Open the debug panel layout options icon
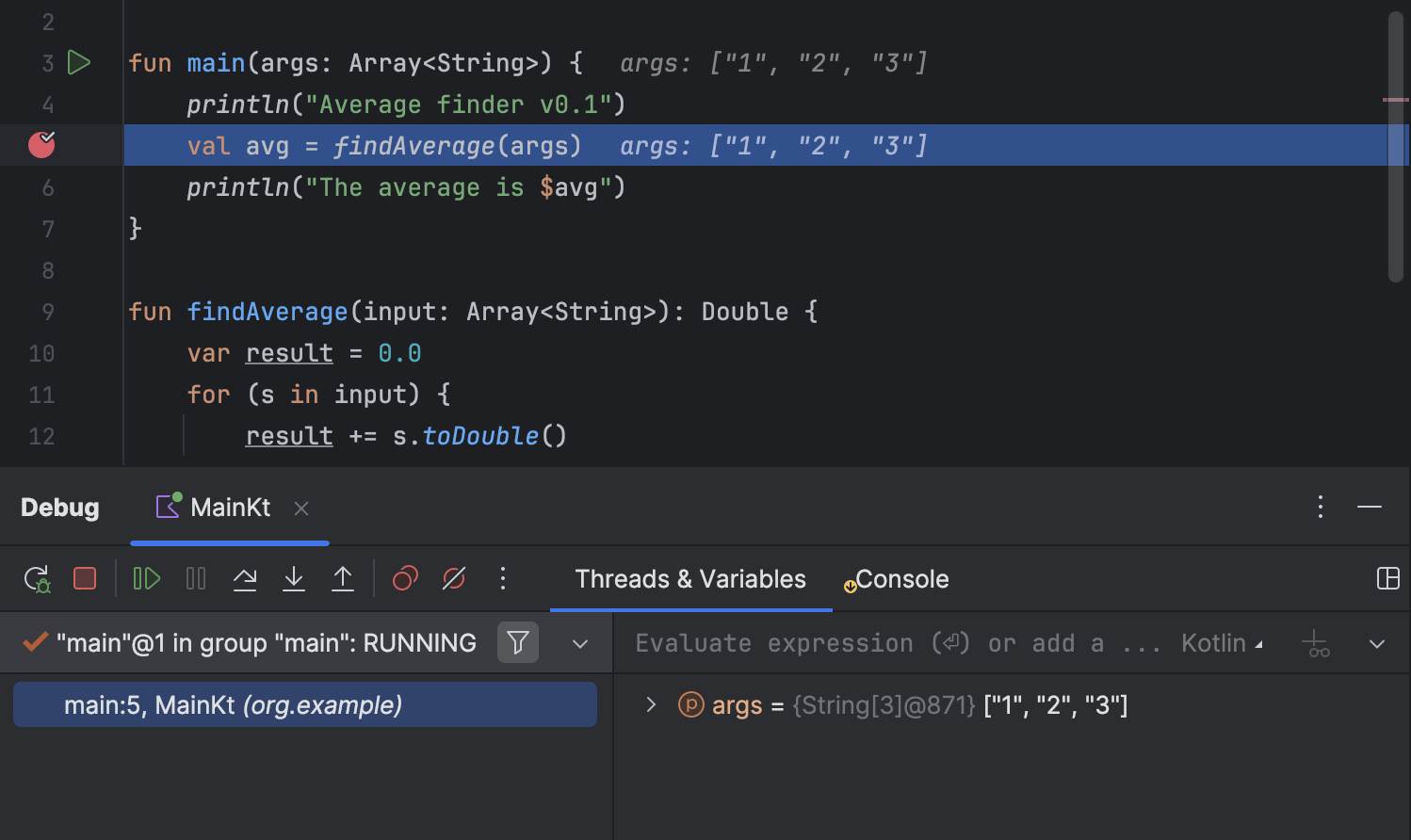 [x=1388, y=579]
